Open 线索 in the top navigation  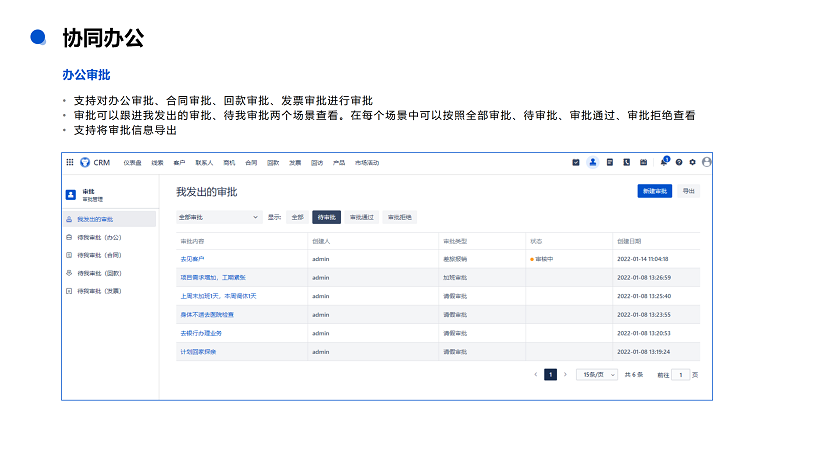pyautogui.click(x=157, y=163)
